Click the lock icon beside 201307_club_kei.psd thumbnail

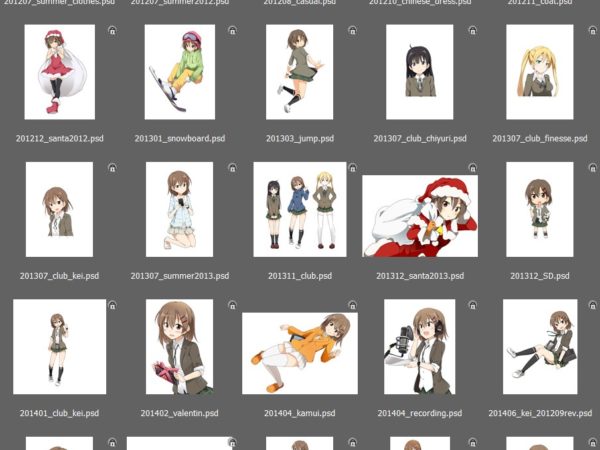click(112, 168)
